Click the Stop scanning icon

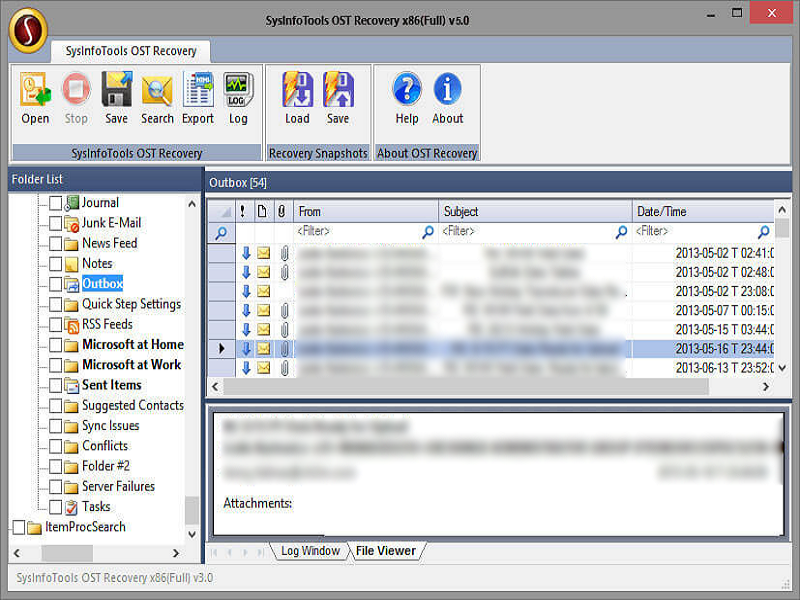tap(75, 97)
